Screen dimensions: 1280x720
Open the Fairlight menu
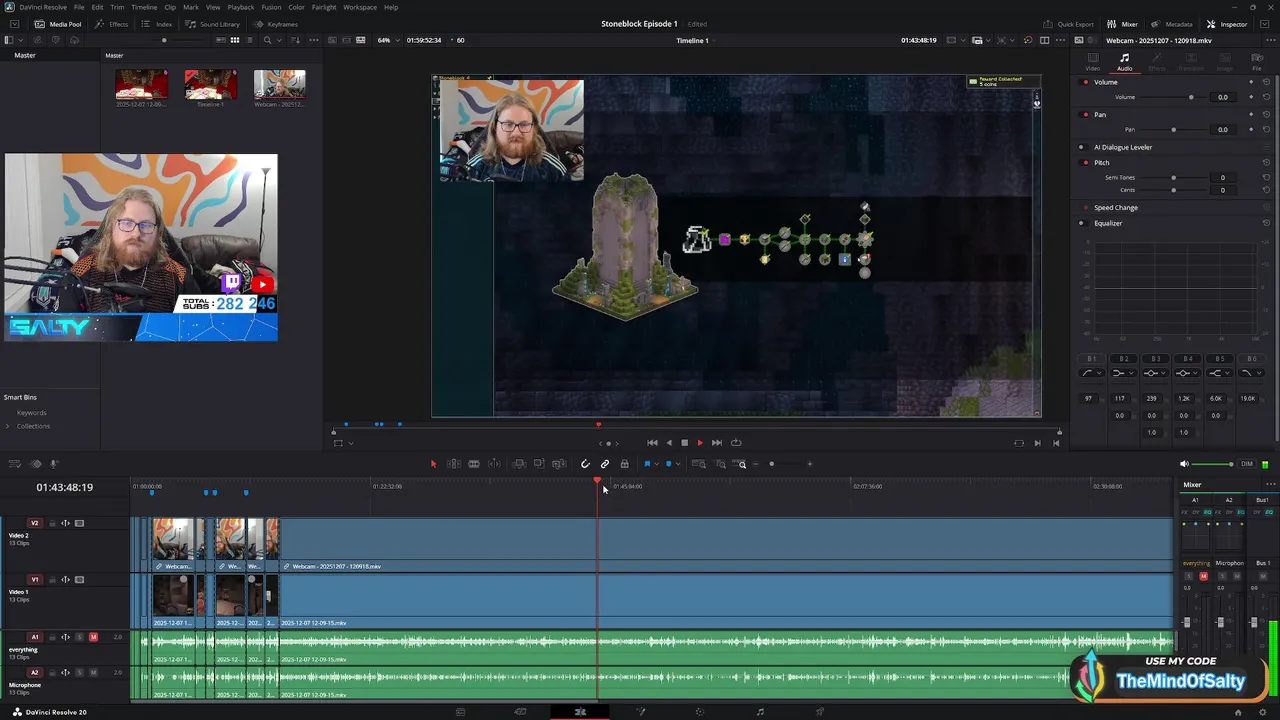(x=324, y=7)
